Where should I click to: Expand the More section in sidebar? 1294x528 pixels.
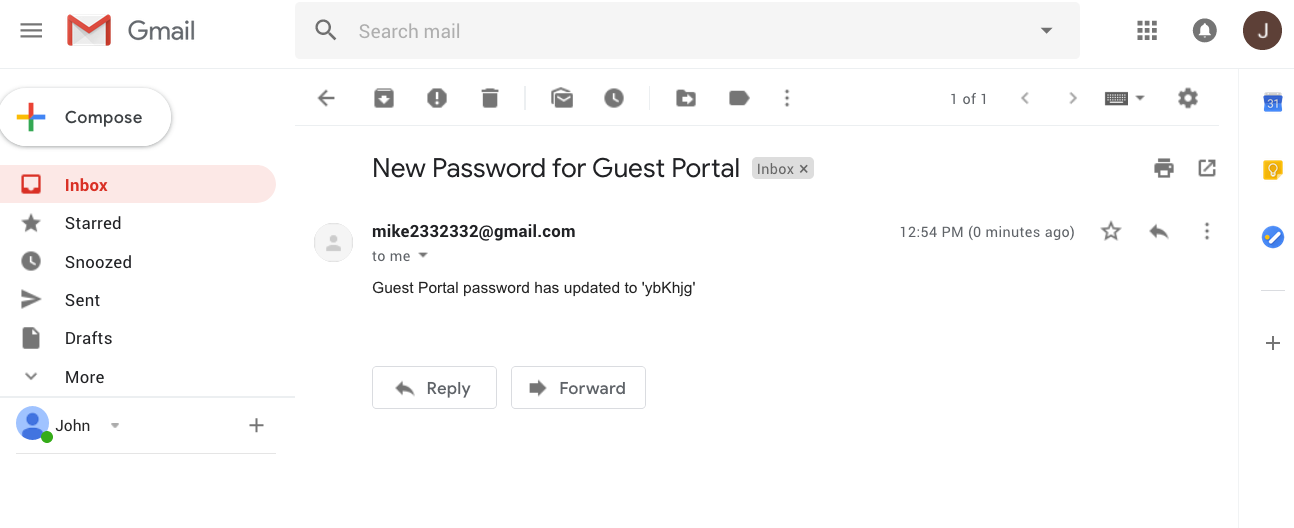click(84, 377)
